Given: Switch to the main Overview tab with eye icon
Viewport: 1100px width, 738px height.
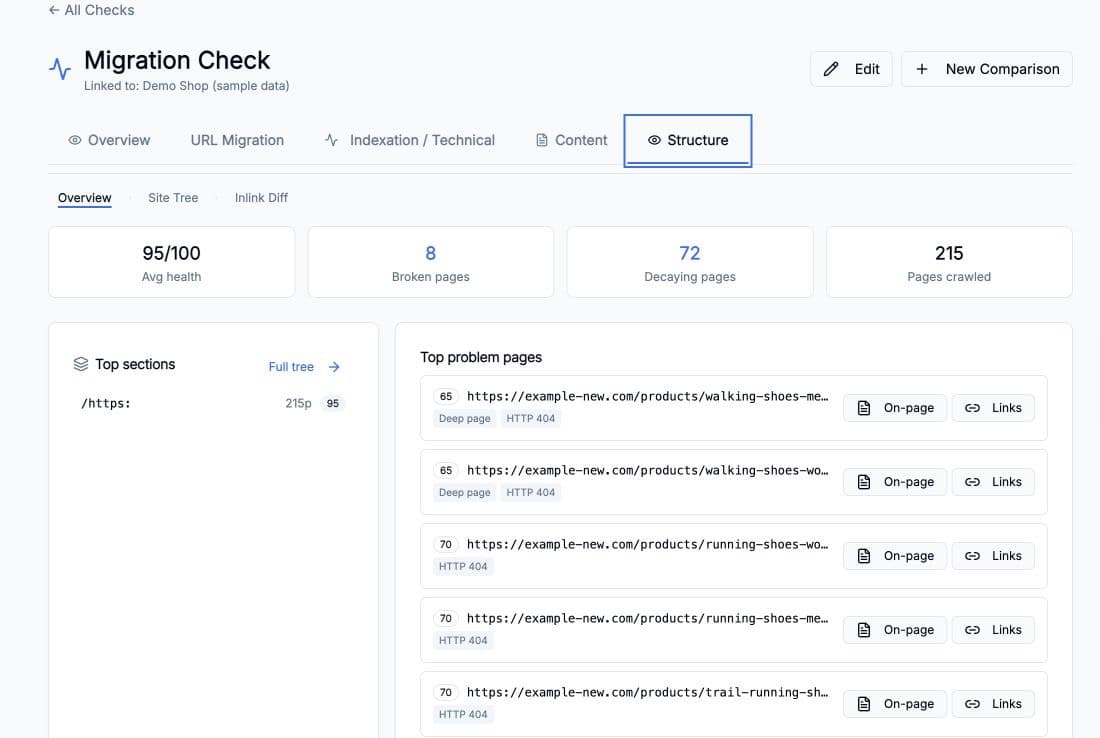Looking at the screenshot, I should (x=109, y=140).
